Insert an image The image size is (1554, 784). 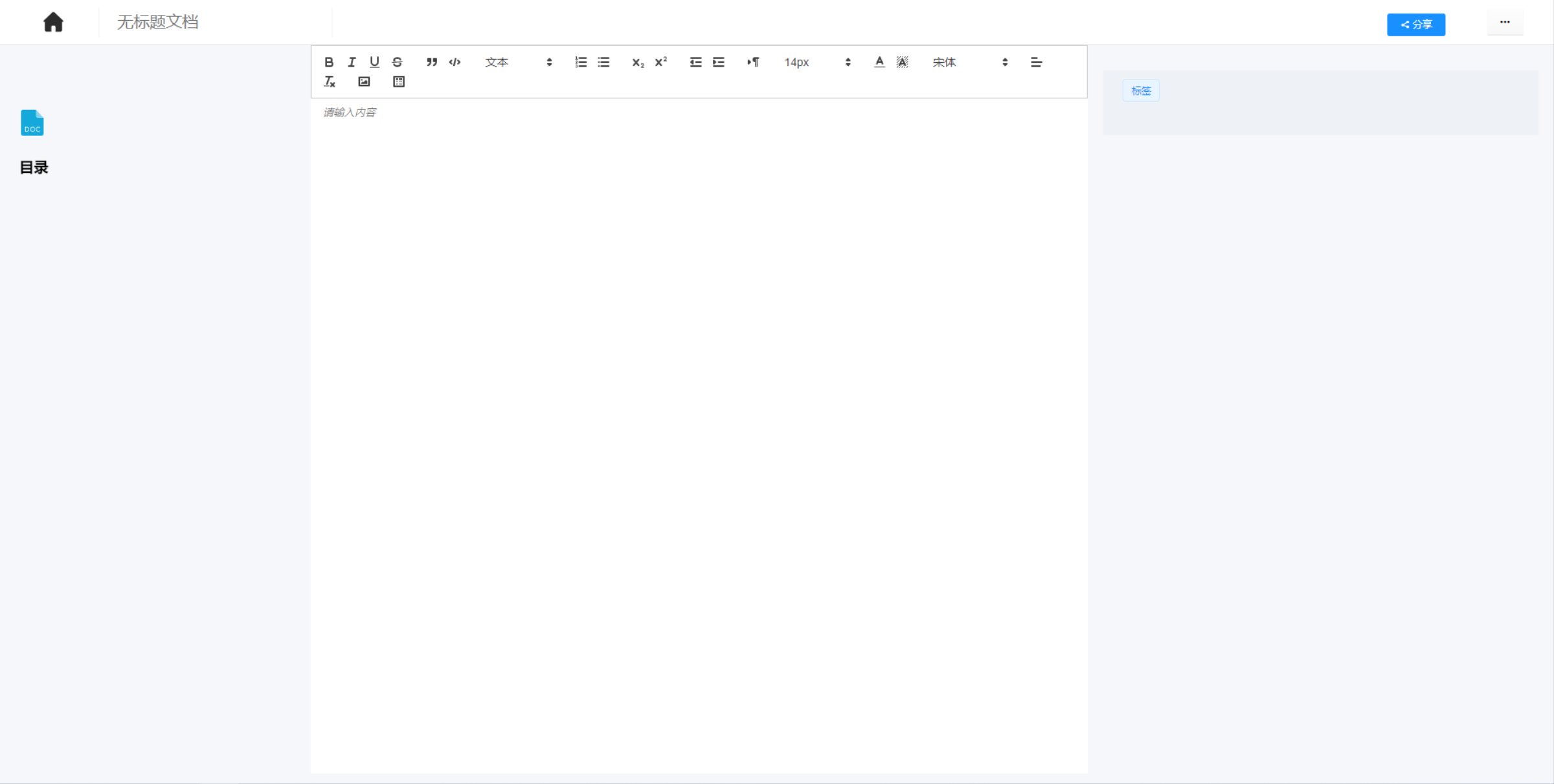click(x=364, y=82)
